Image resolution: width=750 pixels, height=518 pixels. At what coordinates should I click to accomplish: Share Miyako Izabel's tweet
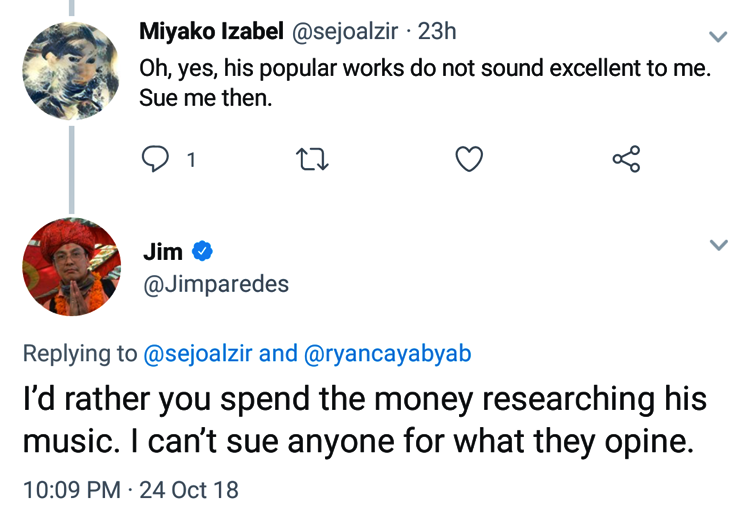[x=625, y=158]
